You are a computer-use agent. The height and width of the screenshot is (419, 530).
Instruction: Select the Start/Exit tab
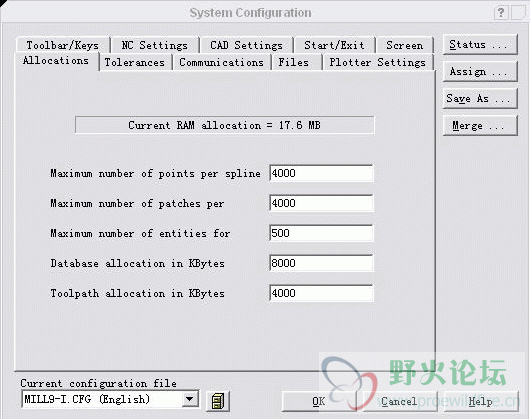click(335, 45)
